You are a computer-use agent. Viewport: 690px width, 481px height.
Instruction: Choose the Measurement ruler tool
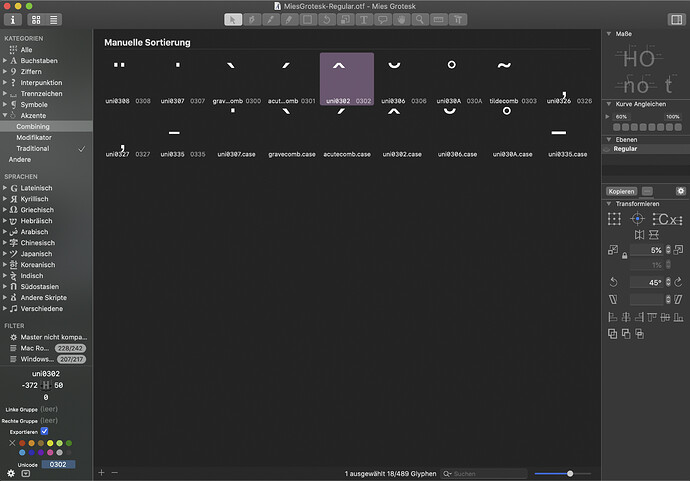pyautogui.click(x=439, y=19)
